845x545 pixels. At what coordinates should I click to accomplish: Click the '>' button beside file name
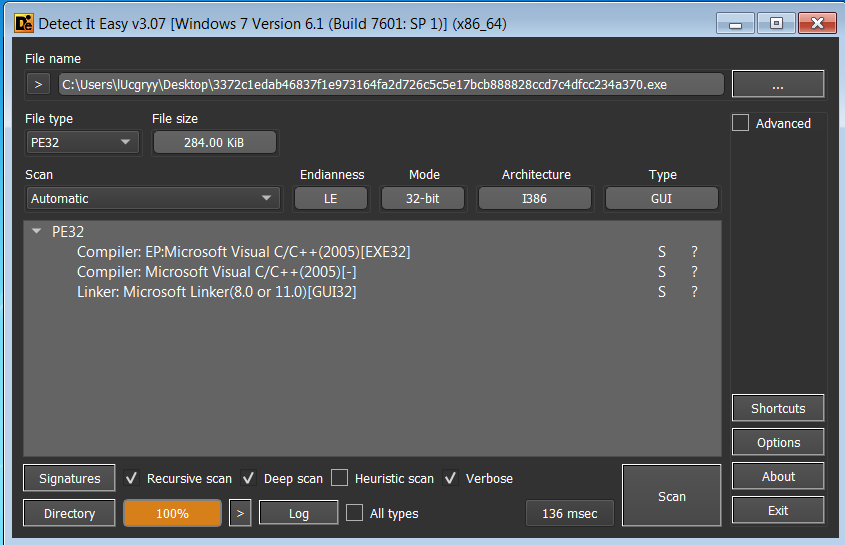tap(38, 85)
